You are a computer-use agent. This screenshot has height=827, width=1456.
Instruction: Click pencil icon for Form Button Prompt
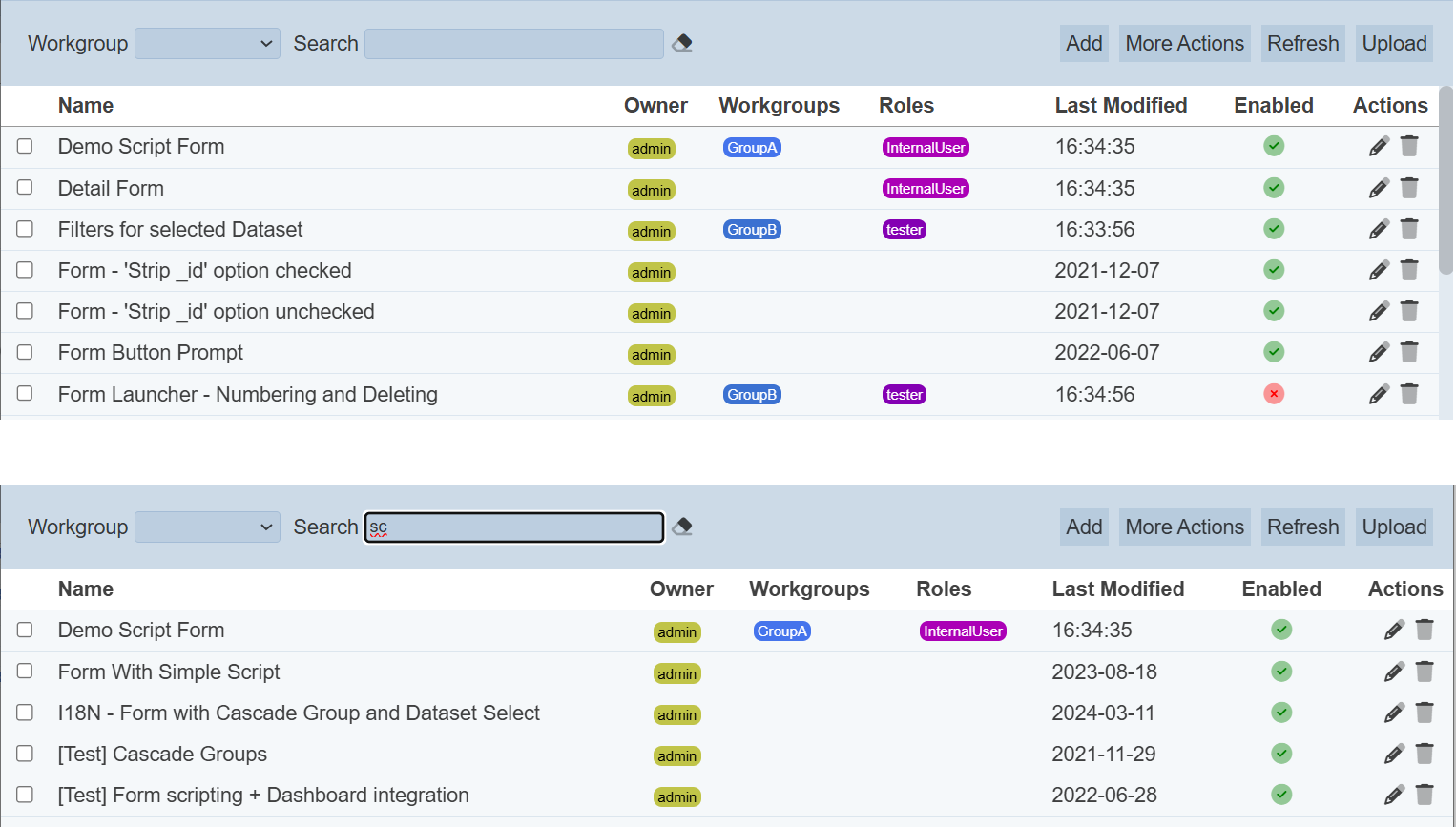click(x=1378, y=352)
